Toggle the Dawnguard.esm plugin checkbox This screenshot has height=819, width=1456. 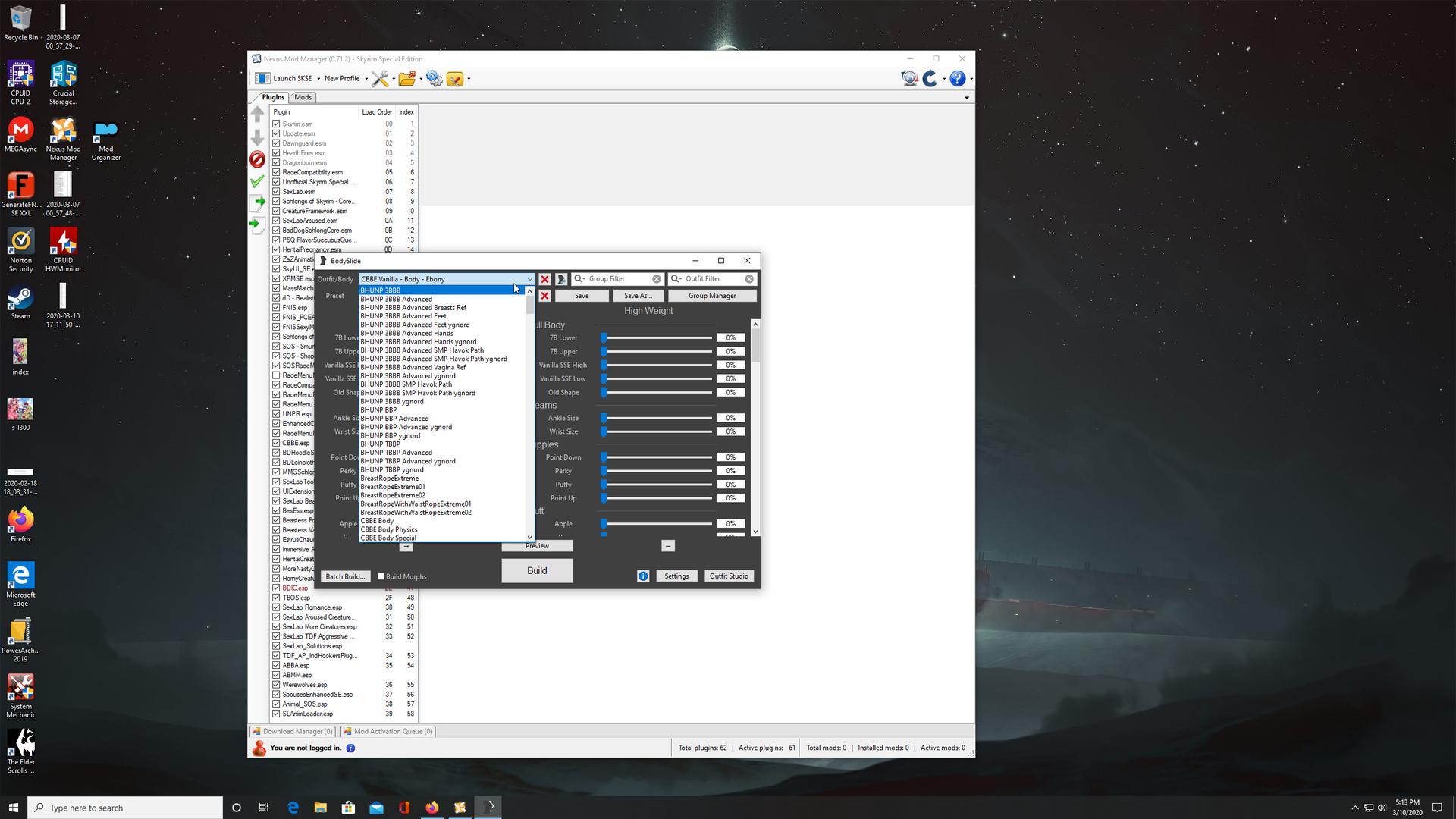pyautogui.click(x=276, y=143)
